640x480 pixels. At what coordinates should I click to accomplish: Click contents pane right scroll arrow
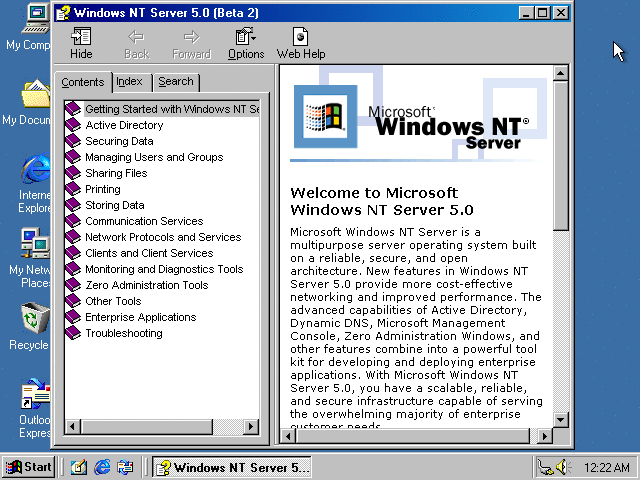pyautogui.click(x=251, y=427)
